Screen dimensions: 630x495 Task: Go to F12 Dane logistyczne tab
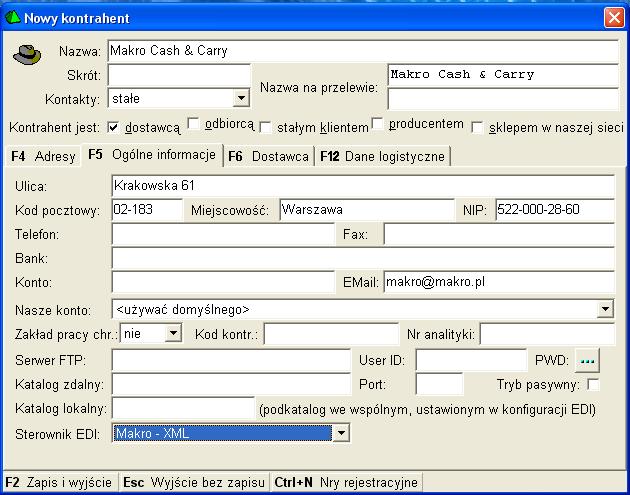(382, 156)
